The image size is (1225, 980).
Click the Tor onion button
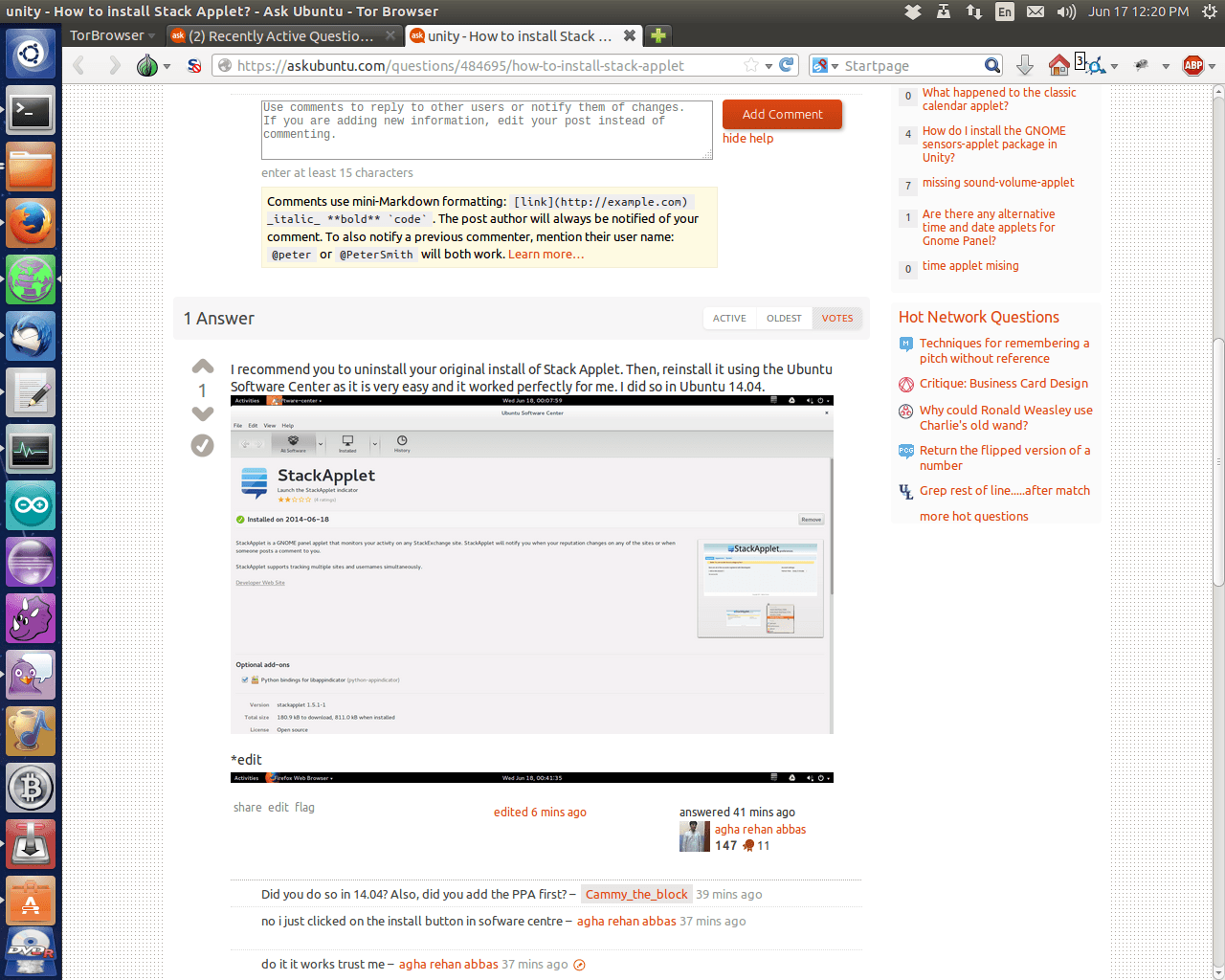[146, 65]
